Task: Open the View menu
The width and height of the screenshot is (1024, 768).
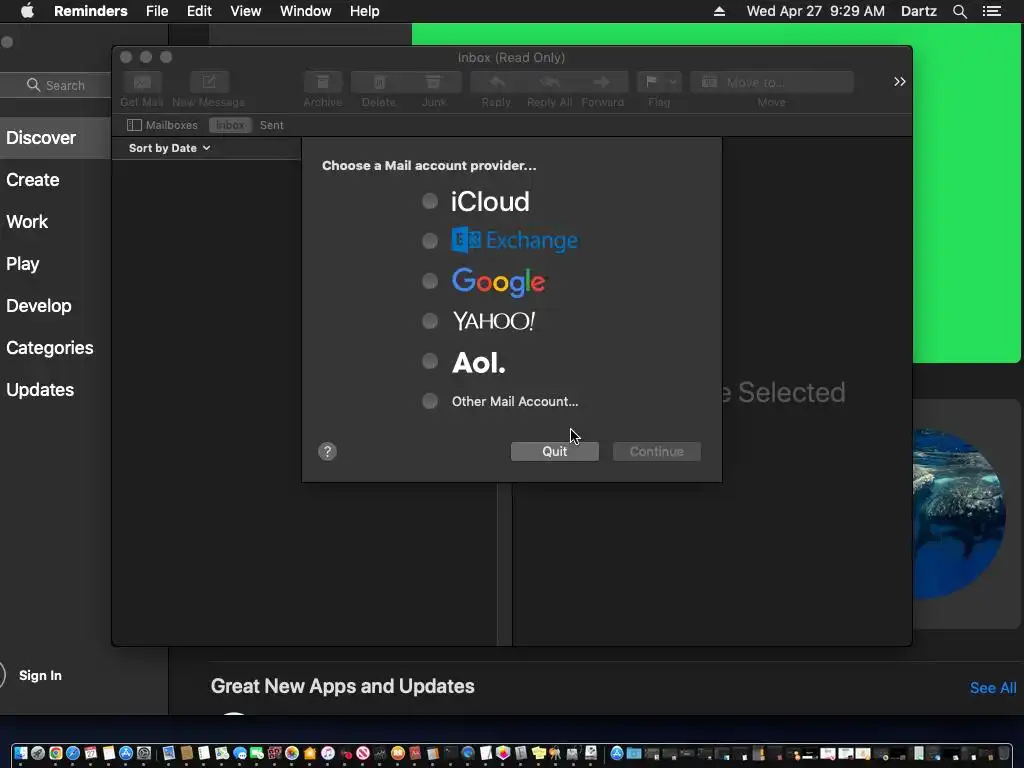Action: coord(246,11)
